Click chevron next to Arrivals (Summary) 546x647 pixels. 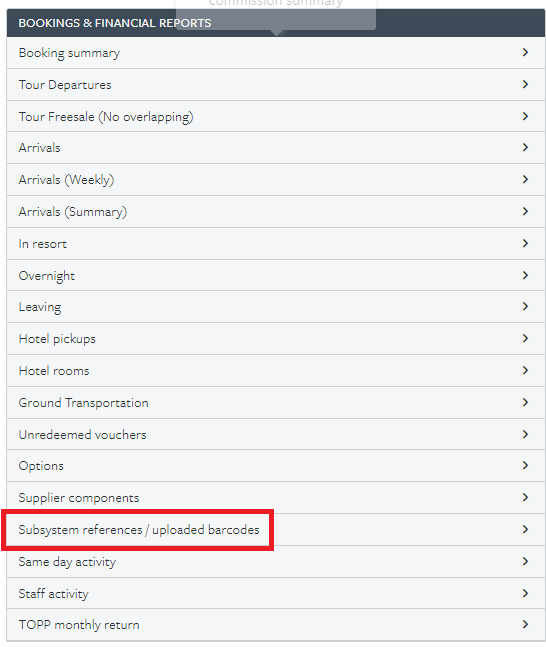525,211
